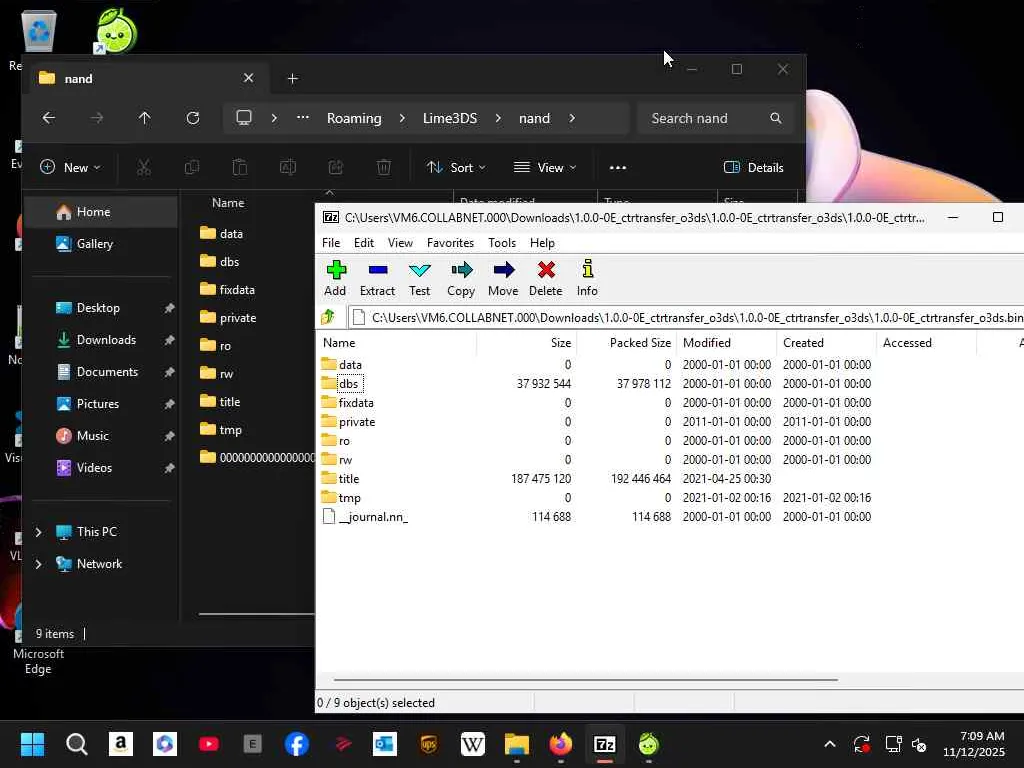Click the New button in Explorer
The width and height of the screenshot is (1024, 768).
pyautogui.click(x=71, y=167)
